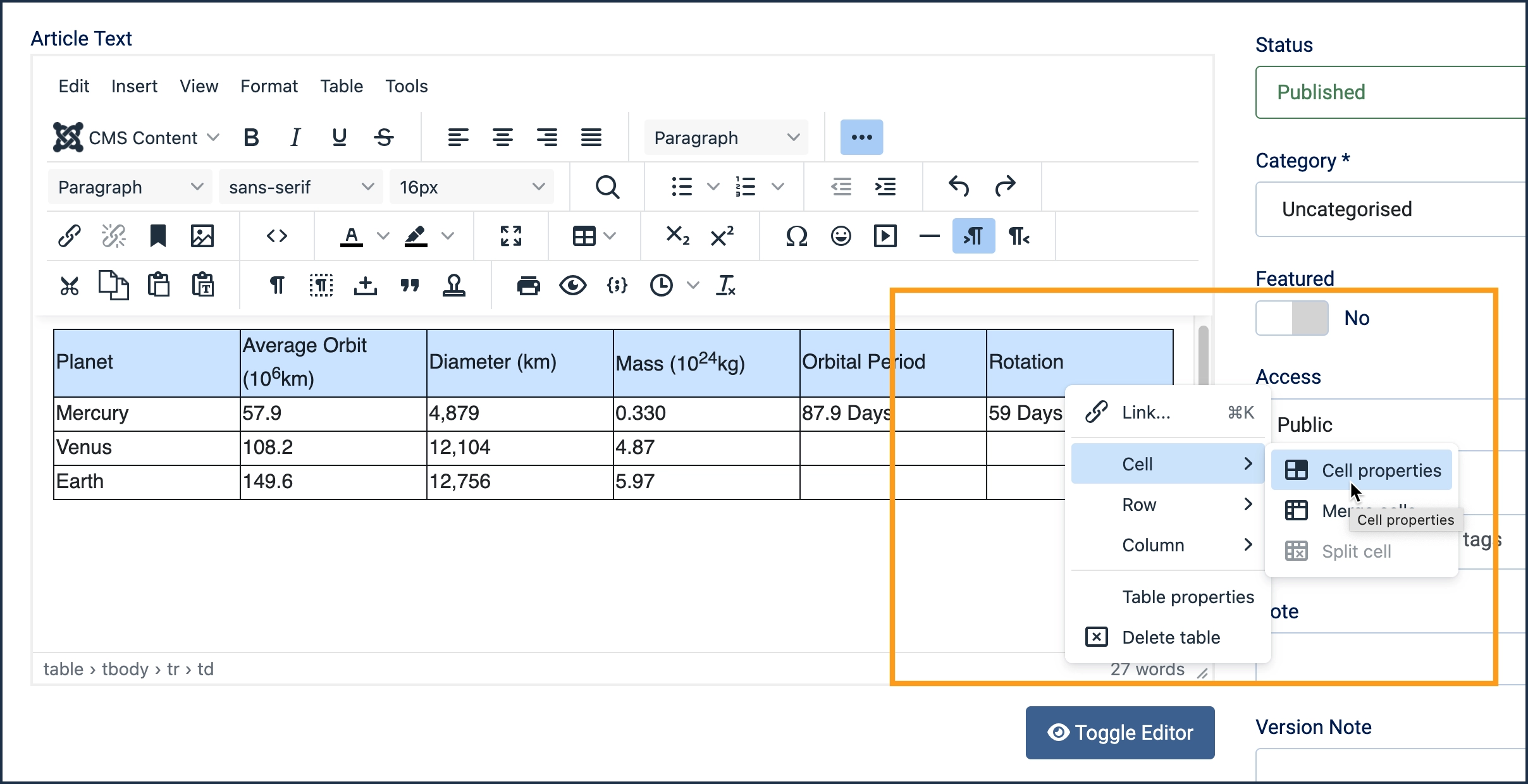Toggle the Featured switch
The width and height of the screenshot is (1528, 784).
pyautogui.click(x=1292, y=318)
